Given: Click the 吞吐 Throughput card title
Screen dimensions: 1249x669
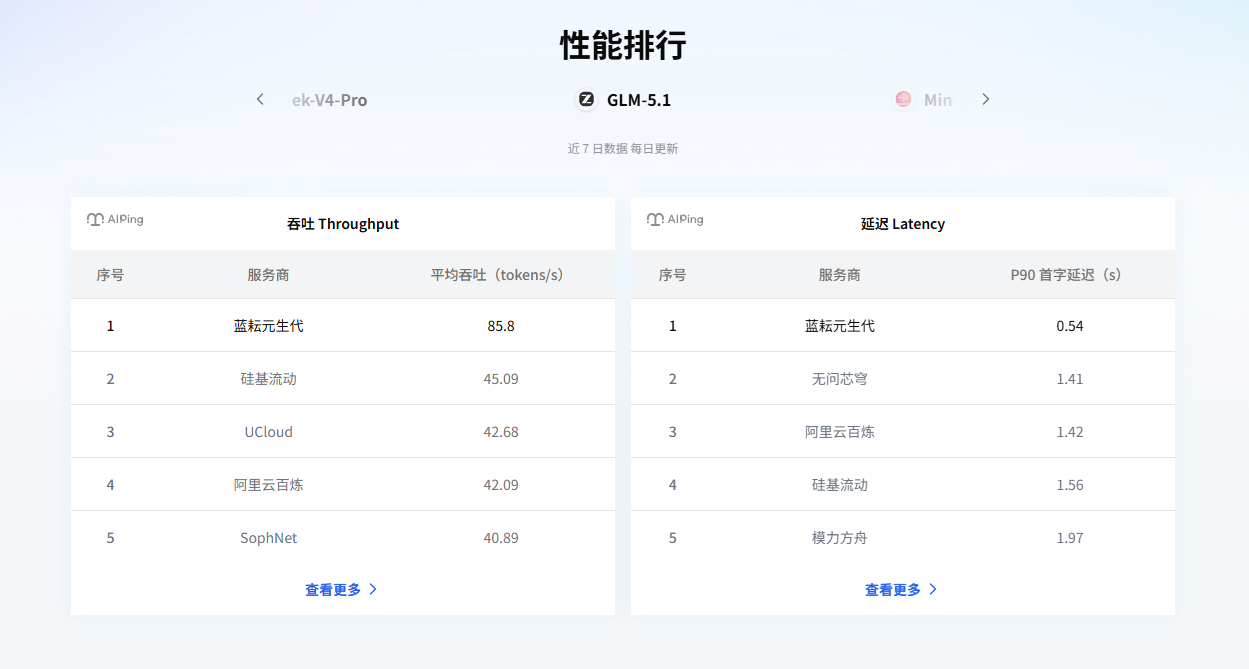Looking at the screenshot, I should point(343,224).
